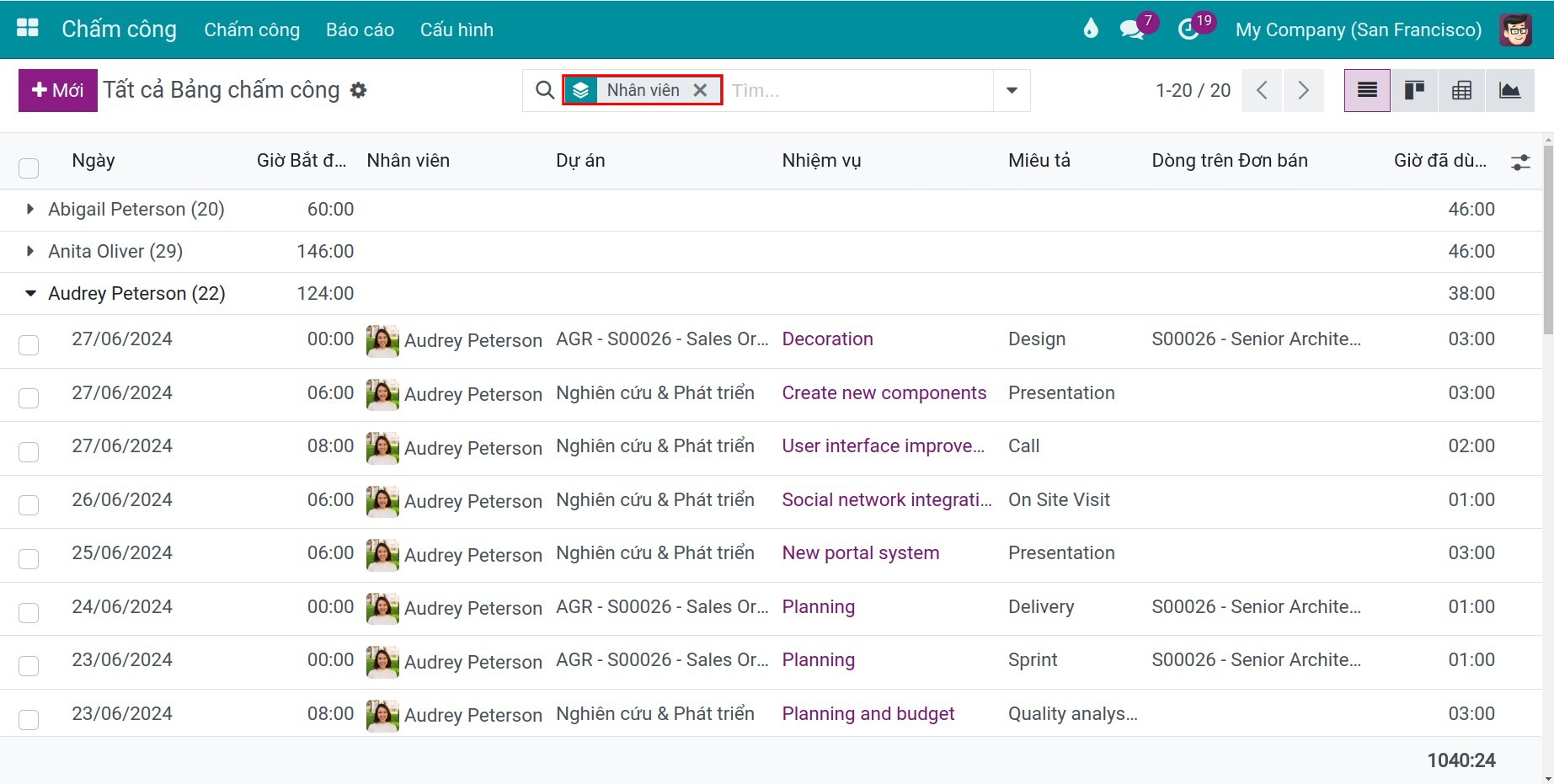
Task: Open the settings gear next to Tất cả Bảng chấm công
Action: click(358, 90)
